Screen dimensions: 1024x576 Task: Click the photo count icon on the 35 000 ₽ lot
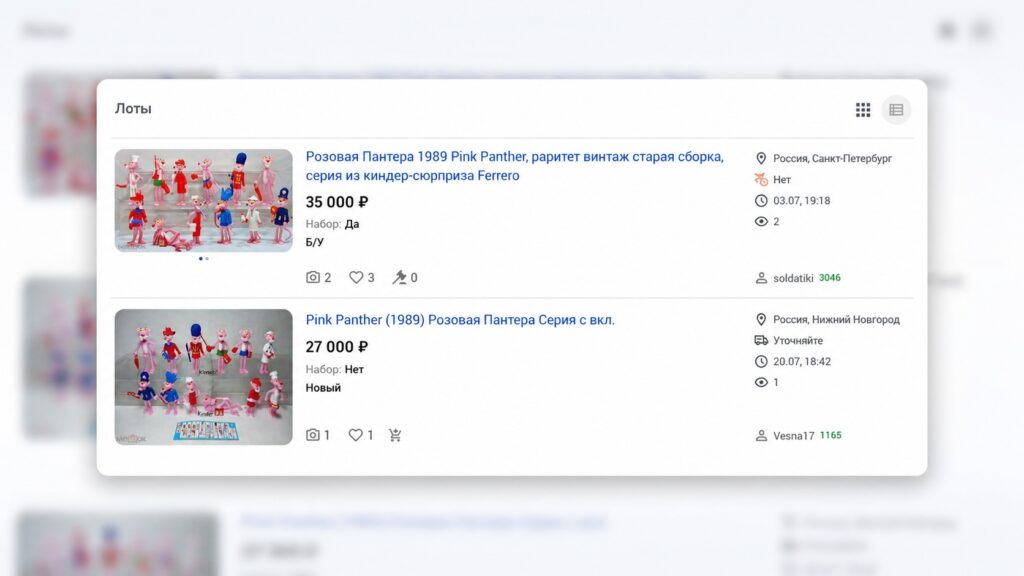click(313, 278)
